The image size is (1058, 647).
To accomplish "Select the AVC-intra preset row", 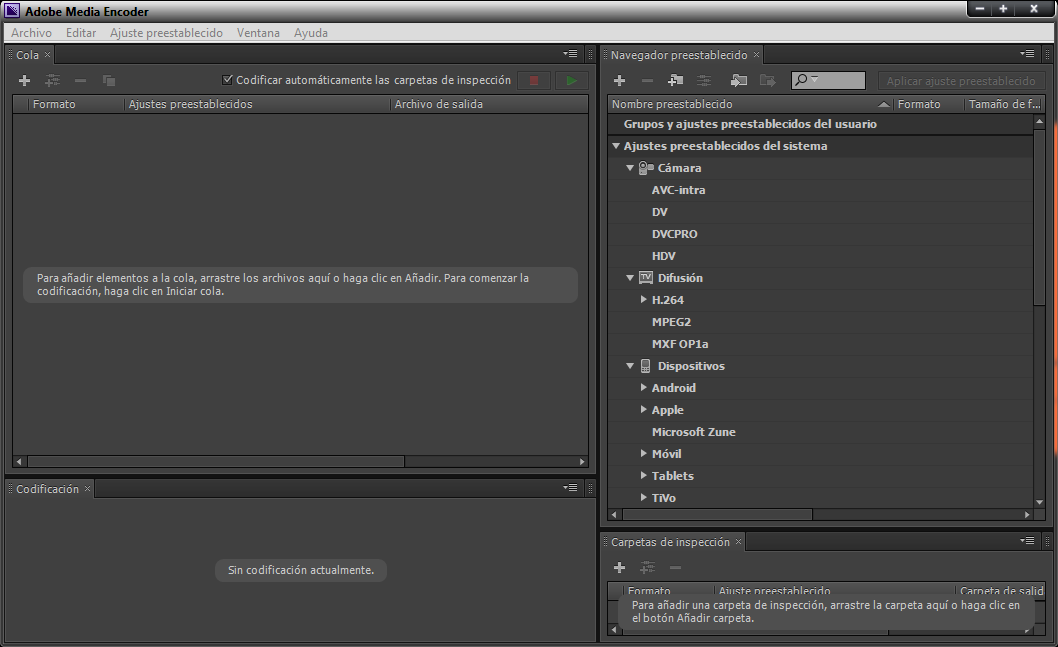I will pos(820,190).
